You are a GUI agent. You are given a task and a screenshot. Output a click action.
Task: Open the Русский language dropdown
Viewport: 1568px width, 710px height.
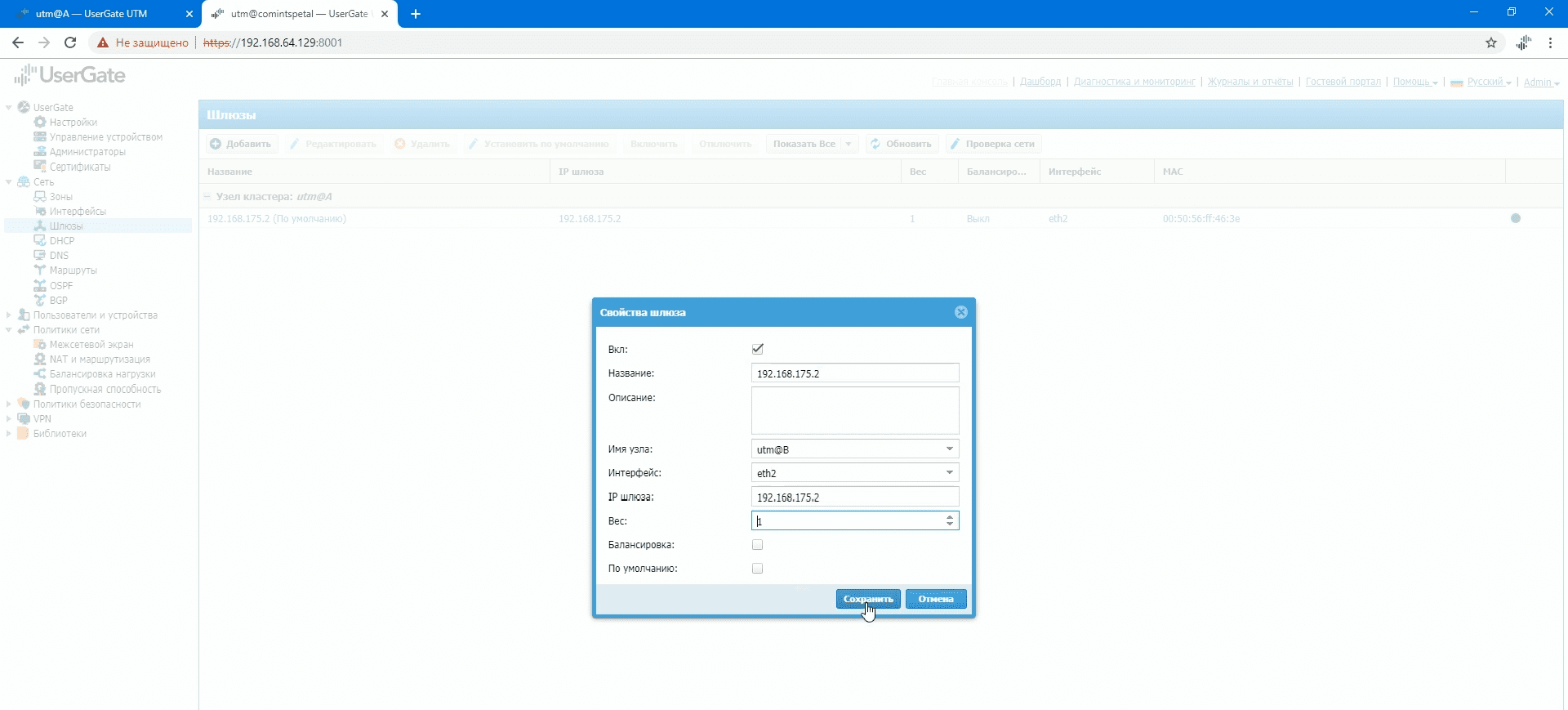(1481, 82)
